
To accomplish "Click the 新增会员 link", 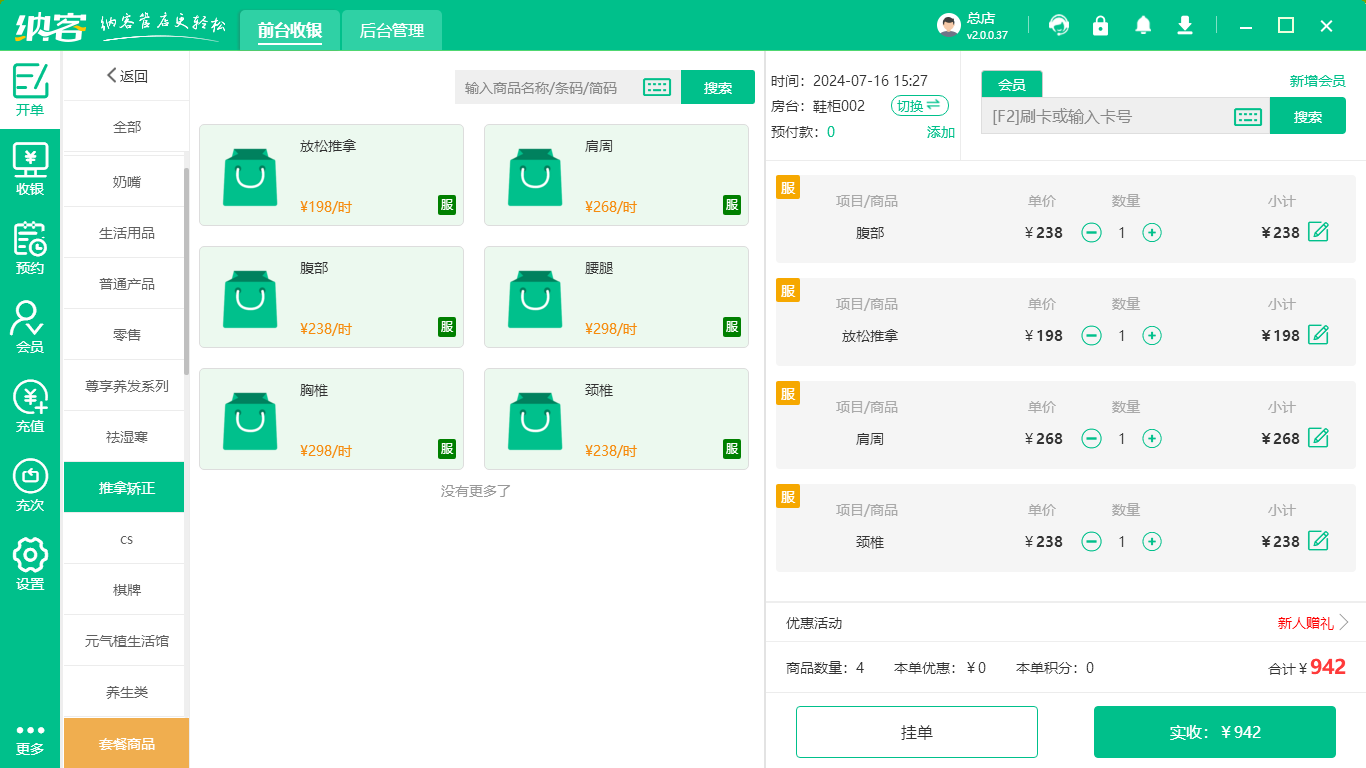I will (1317, 81).
